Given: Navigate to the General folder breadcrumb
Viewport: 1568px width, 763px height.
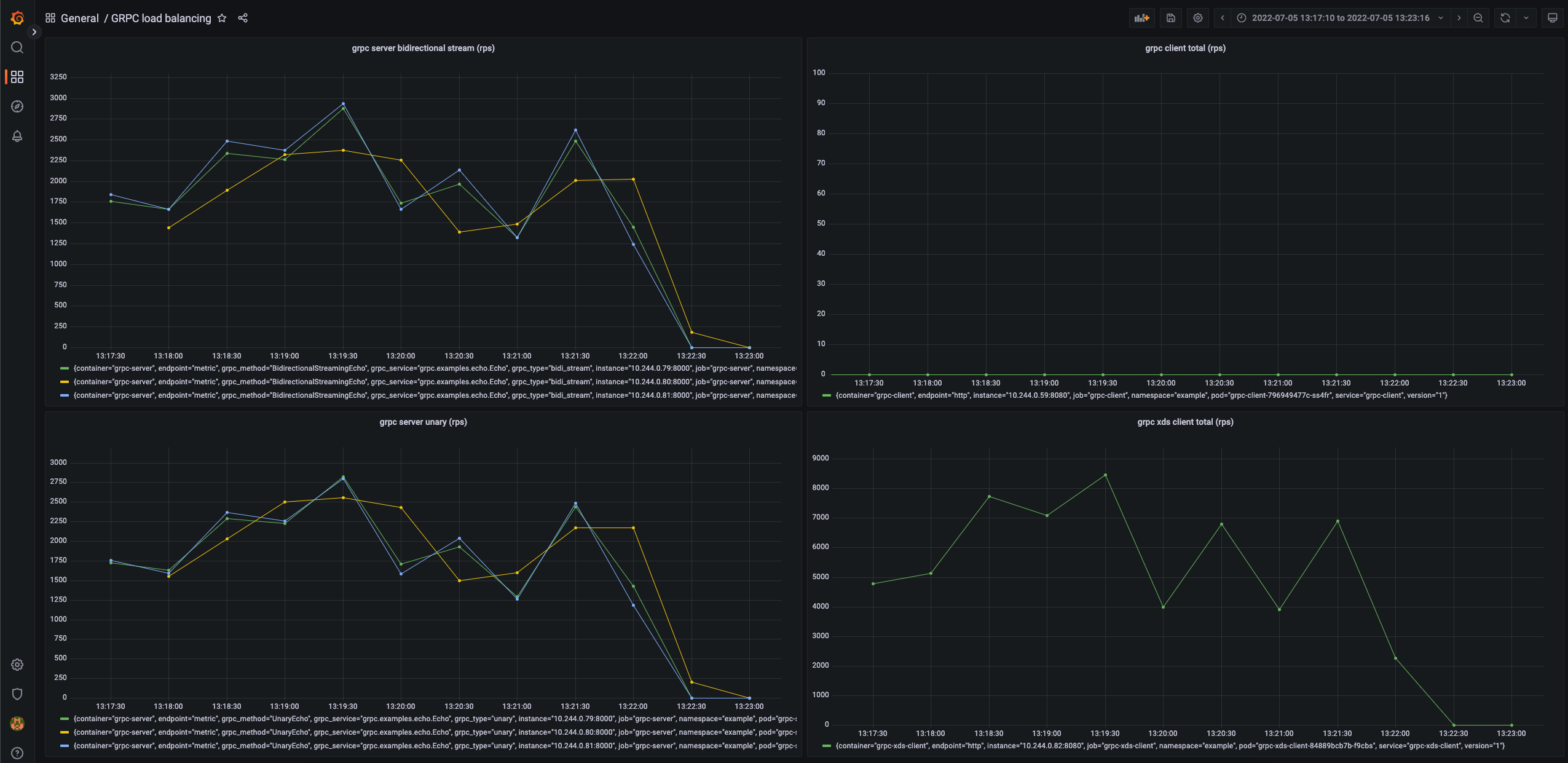Looking at the screenshot, I should (81, 18).
